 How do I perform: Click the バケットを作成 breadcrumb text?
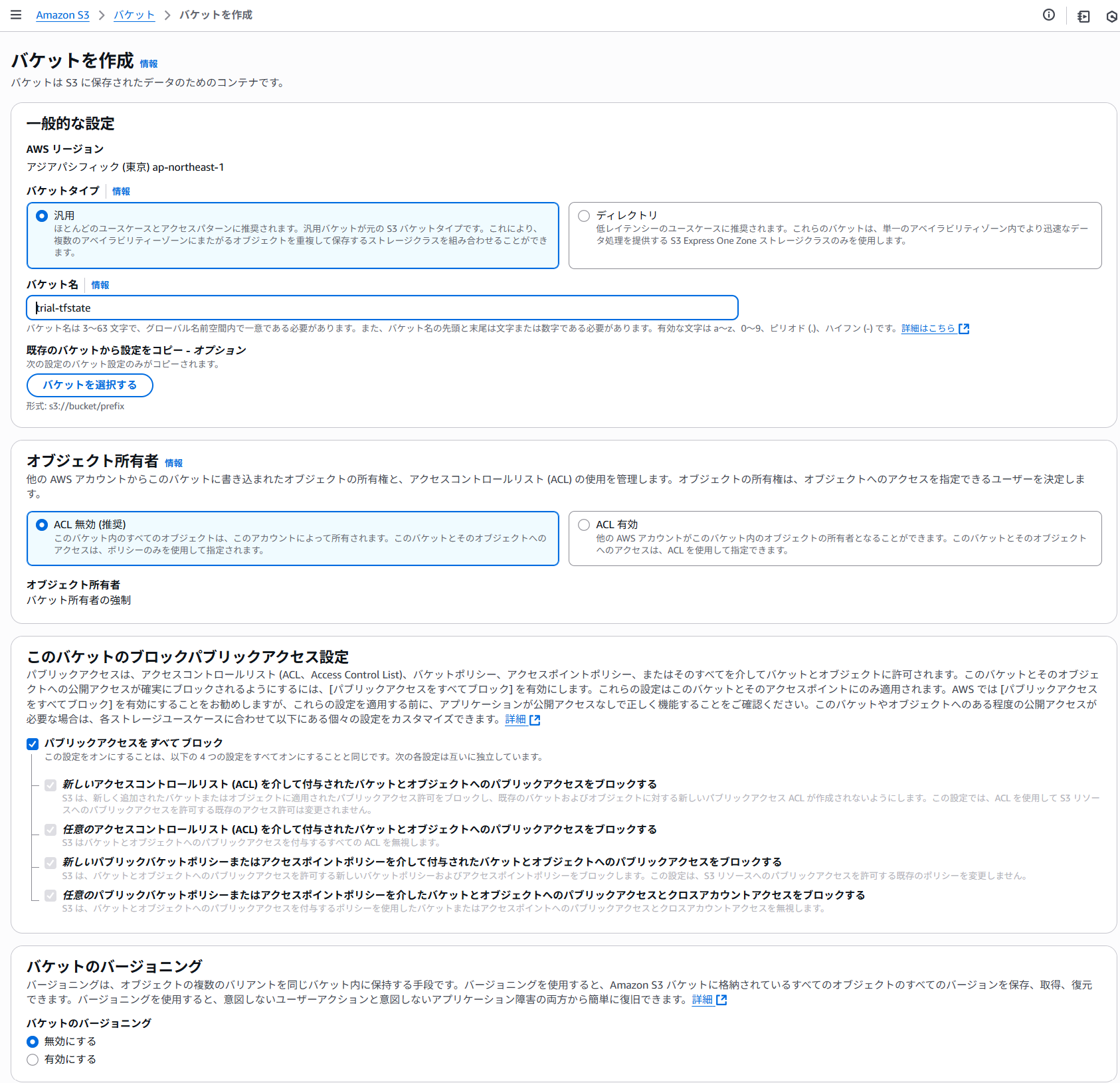pyautogui.click(x=216, y=15)
